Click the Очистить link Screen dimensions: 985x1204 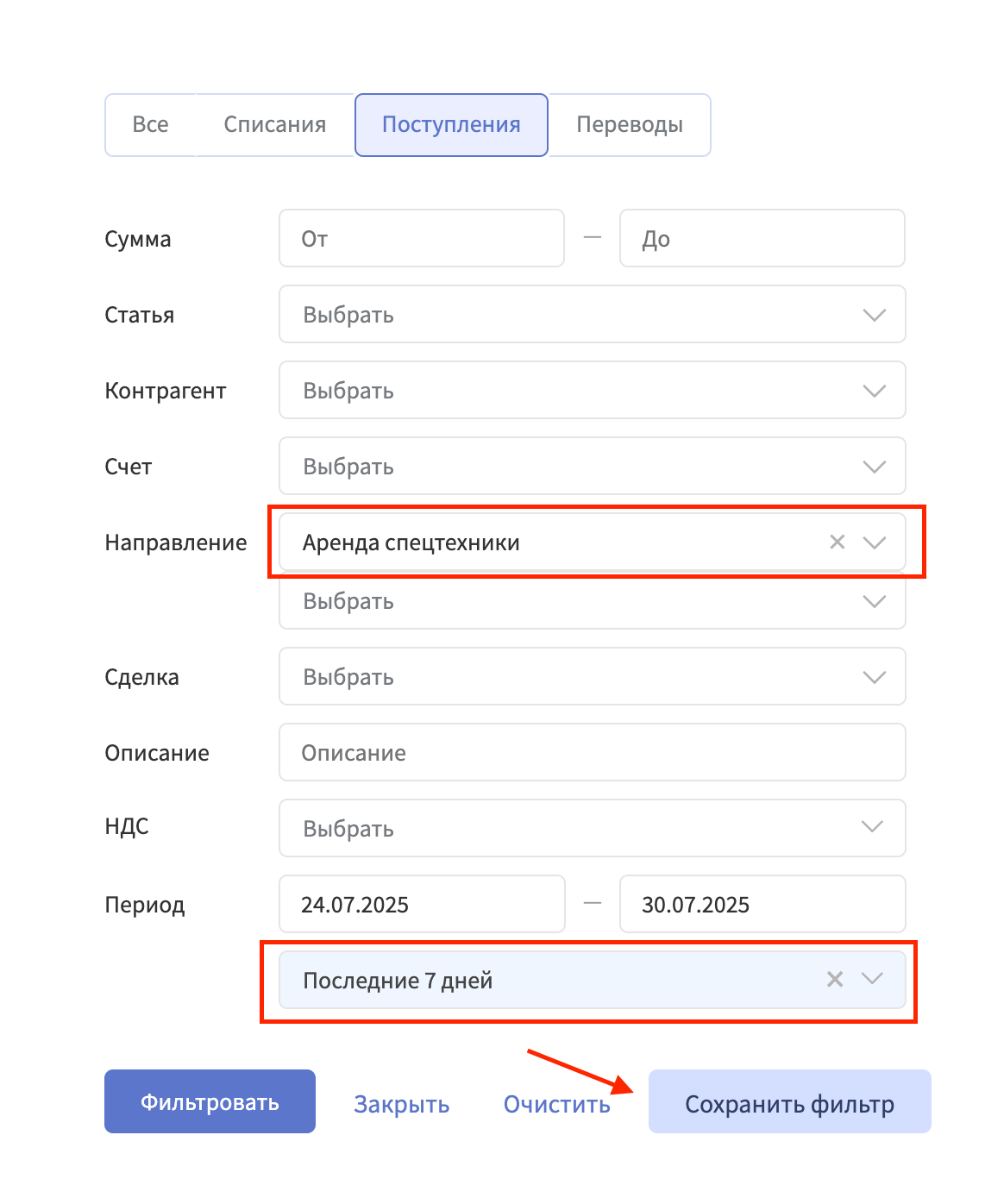click(557, 1104)
